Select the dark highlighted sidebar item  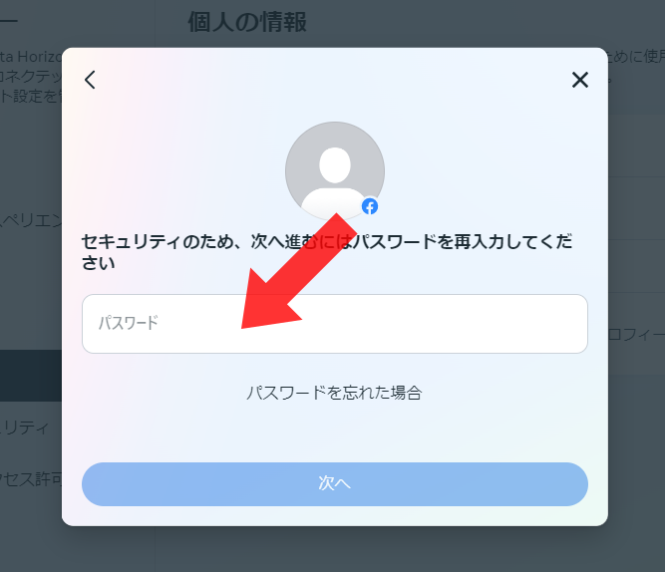coord(31,376)
